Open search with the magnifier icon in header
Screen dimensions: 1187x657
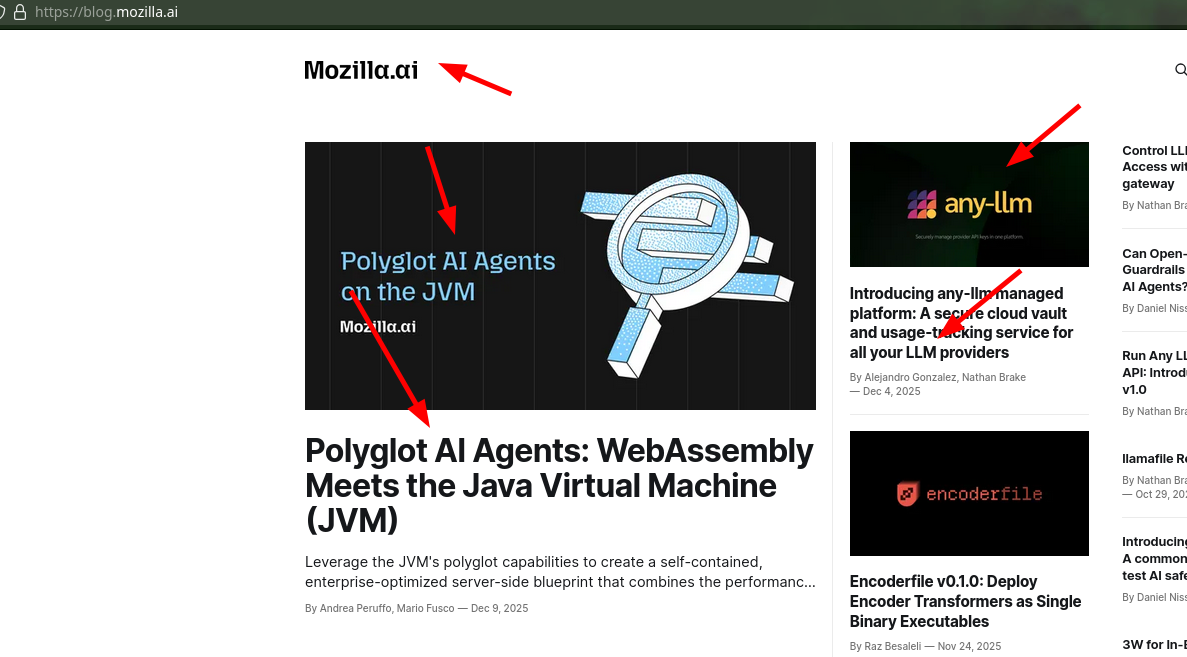point(1180,70)
